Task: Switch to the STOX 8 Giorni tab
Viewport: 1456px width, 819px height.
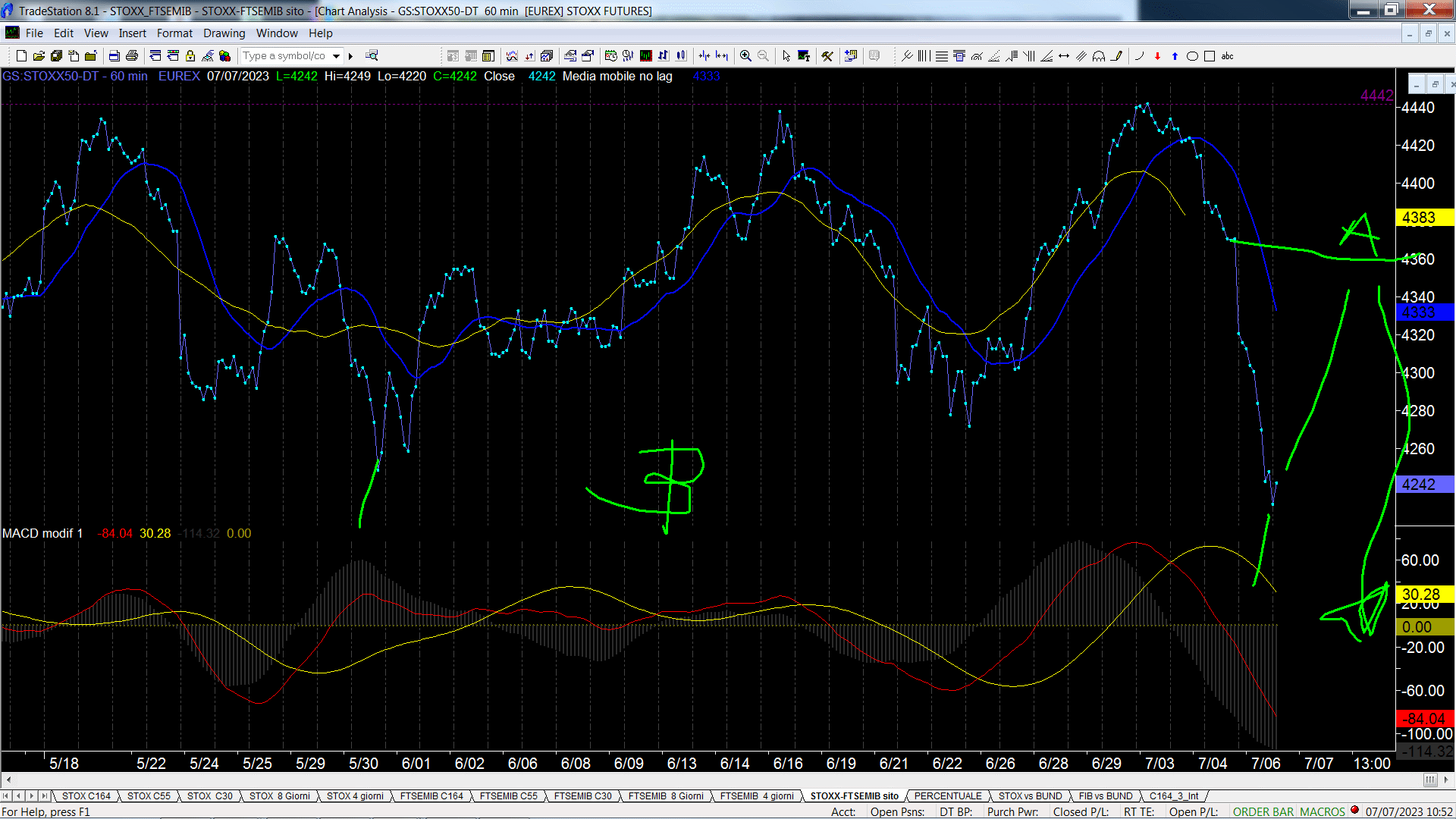Action: click(x=279, y=795)
